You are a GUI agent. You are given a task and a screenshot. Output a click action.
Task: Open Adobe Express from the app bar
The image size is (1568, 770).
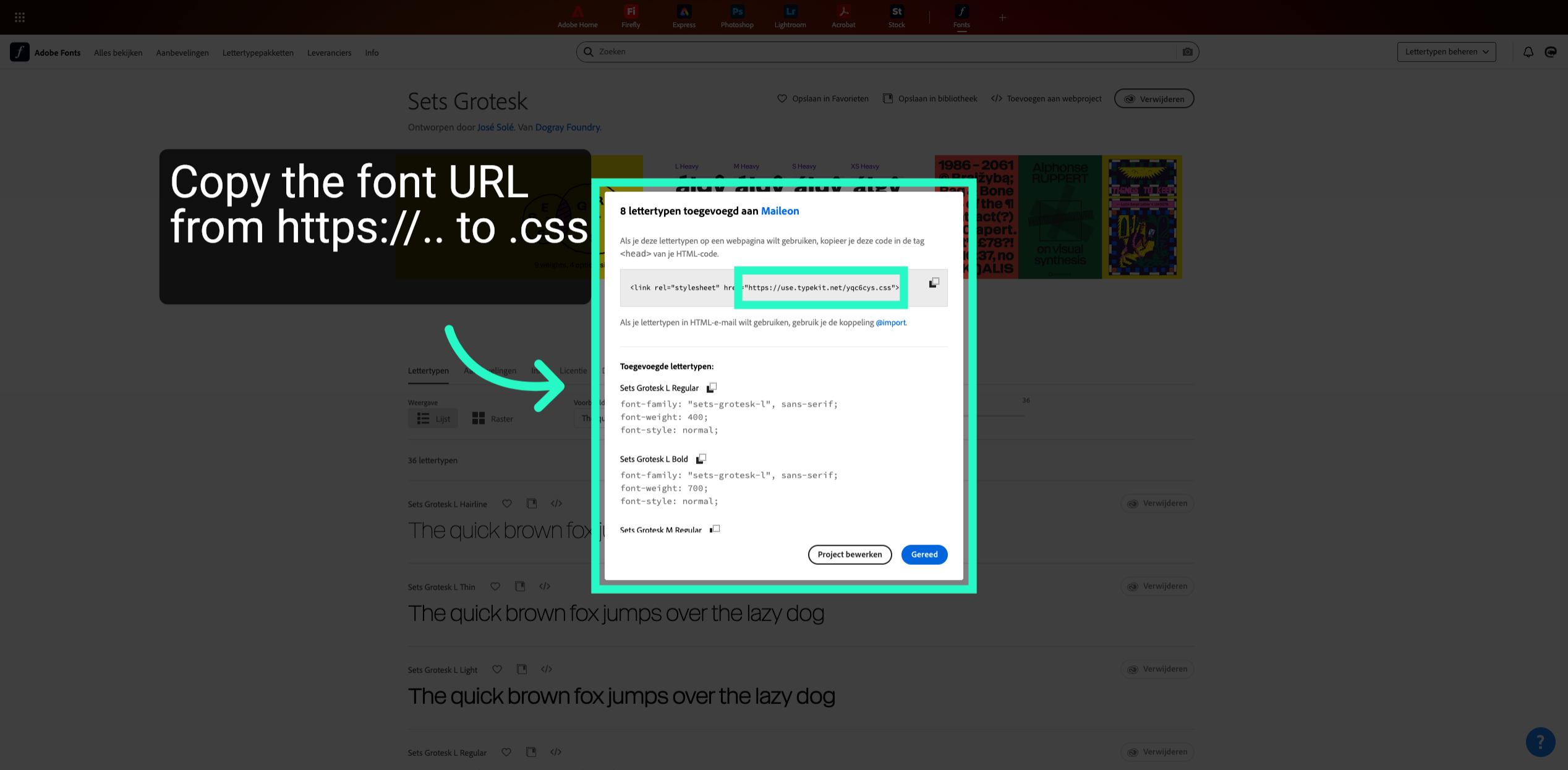684,17
